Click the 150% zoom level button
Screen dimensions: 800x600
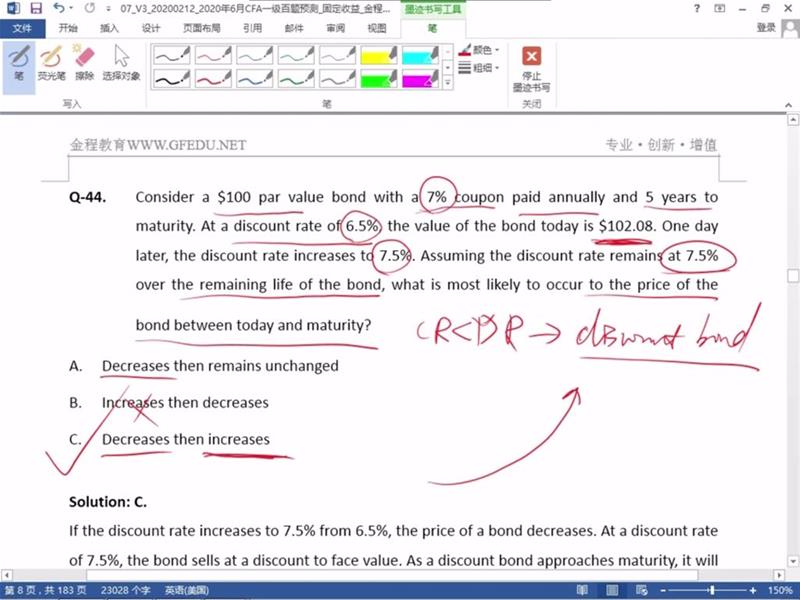point(780,591)
